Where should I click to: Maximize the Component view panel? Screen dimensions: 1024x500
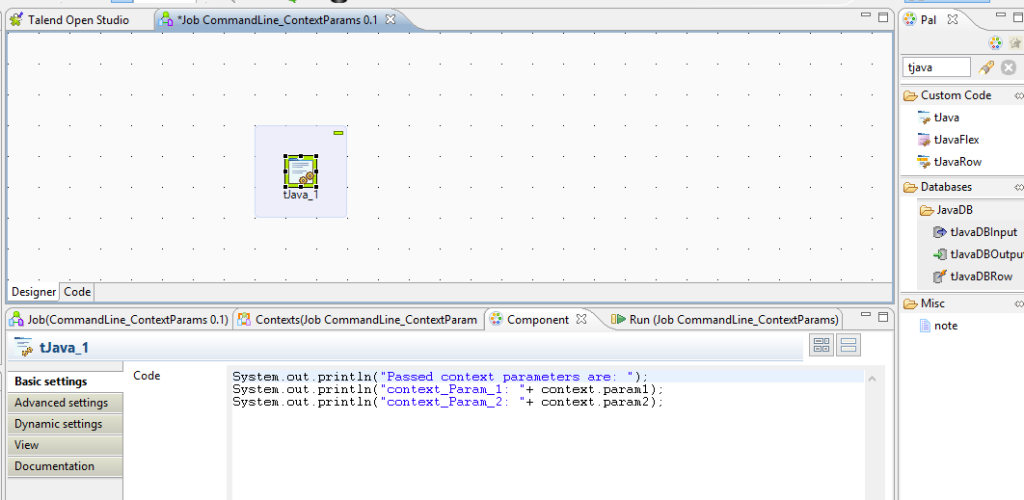pos(883,317)
